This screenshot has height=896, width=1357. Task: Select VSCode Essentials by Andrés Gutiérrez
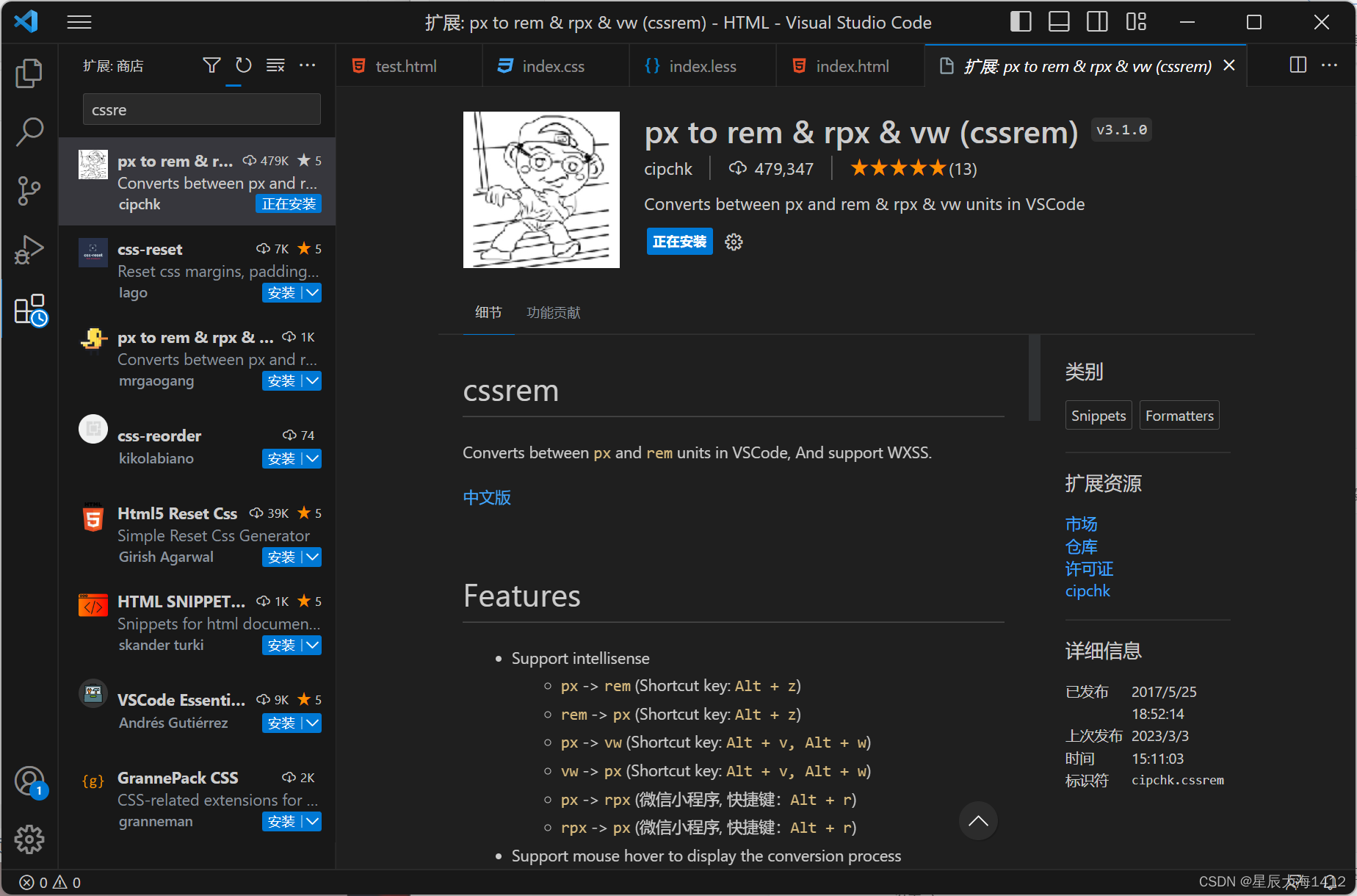[197, 710]
